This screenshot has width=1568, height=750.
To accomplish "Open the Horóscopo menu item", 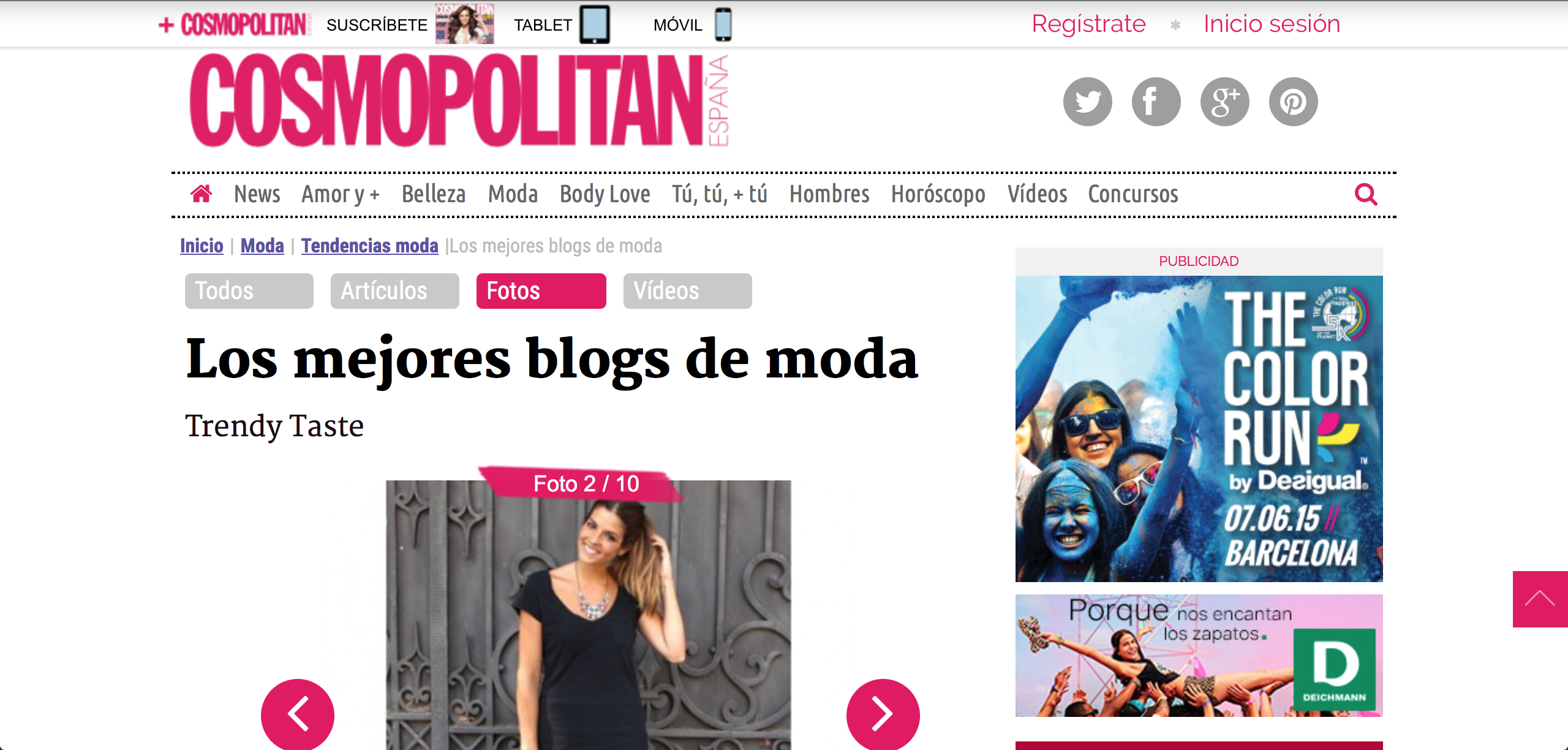I will tap(938, 194).
